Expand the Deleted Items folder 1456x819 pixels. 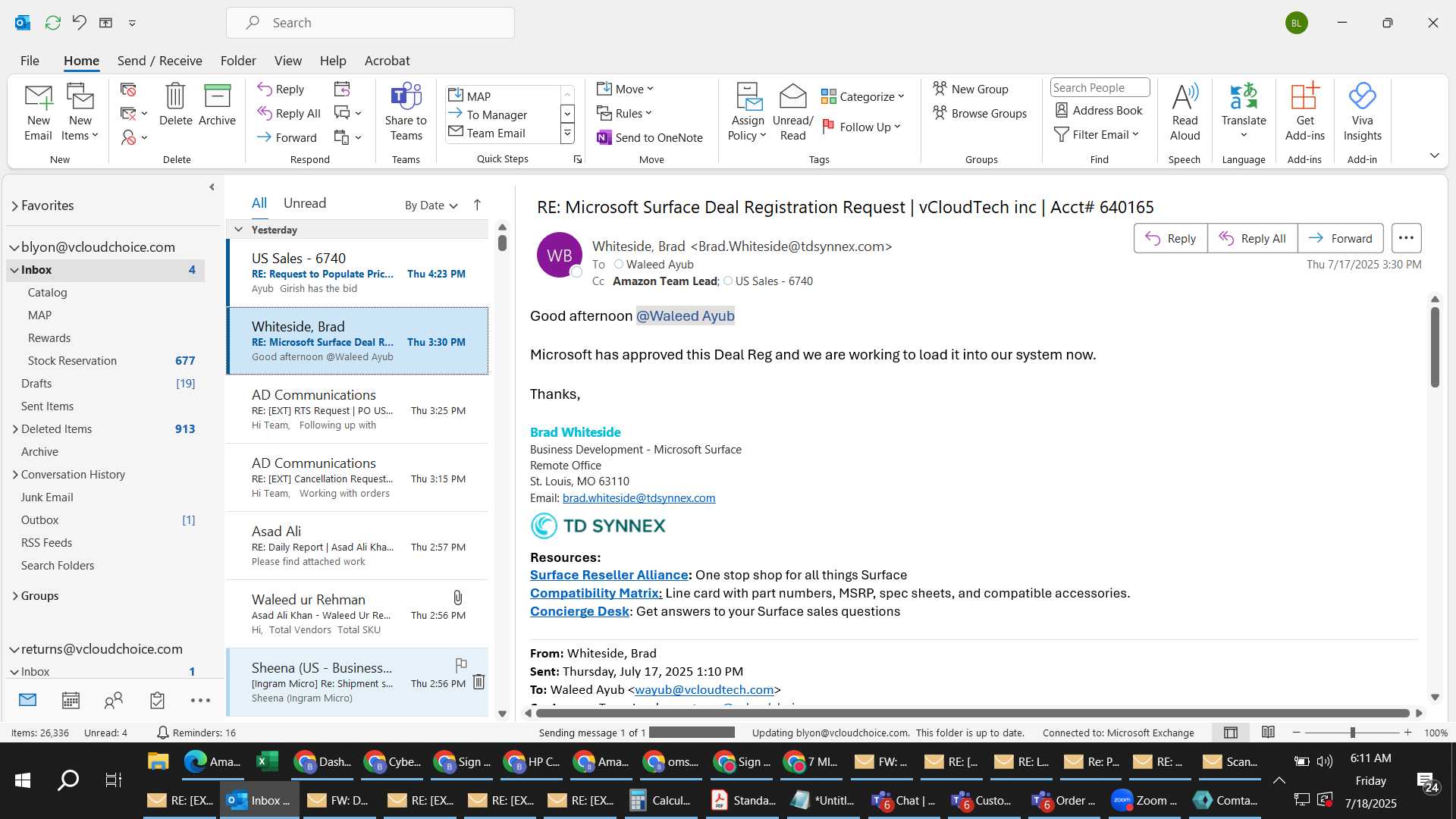(x=15, y=429)
